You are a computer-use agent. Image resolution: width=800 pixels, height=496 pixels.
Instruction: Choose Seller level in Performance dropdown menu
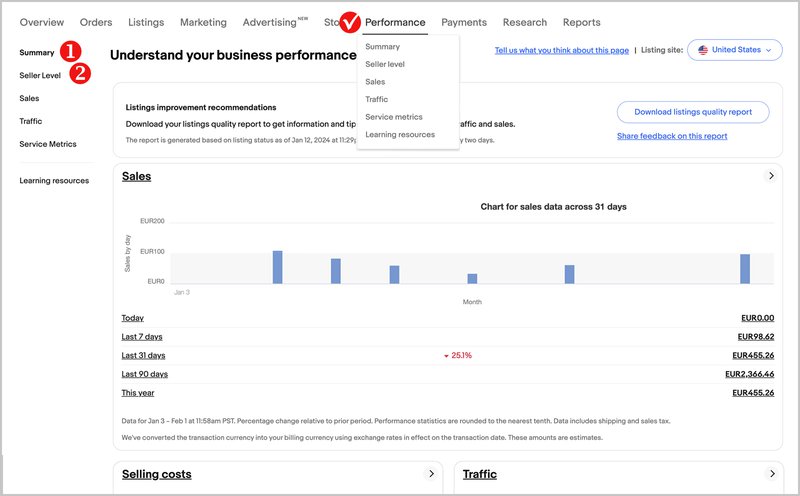(385, 64)
